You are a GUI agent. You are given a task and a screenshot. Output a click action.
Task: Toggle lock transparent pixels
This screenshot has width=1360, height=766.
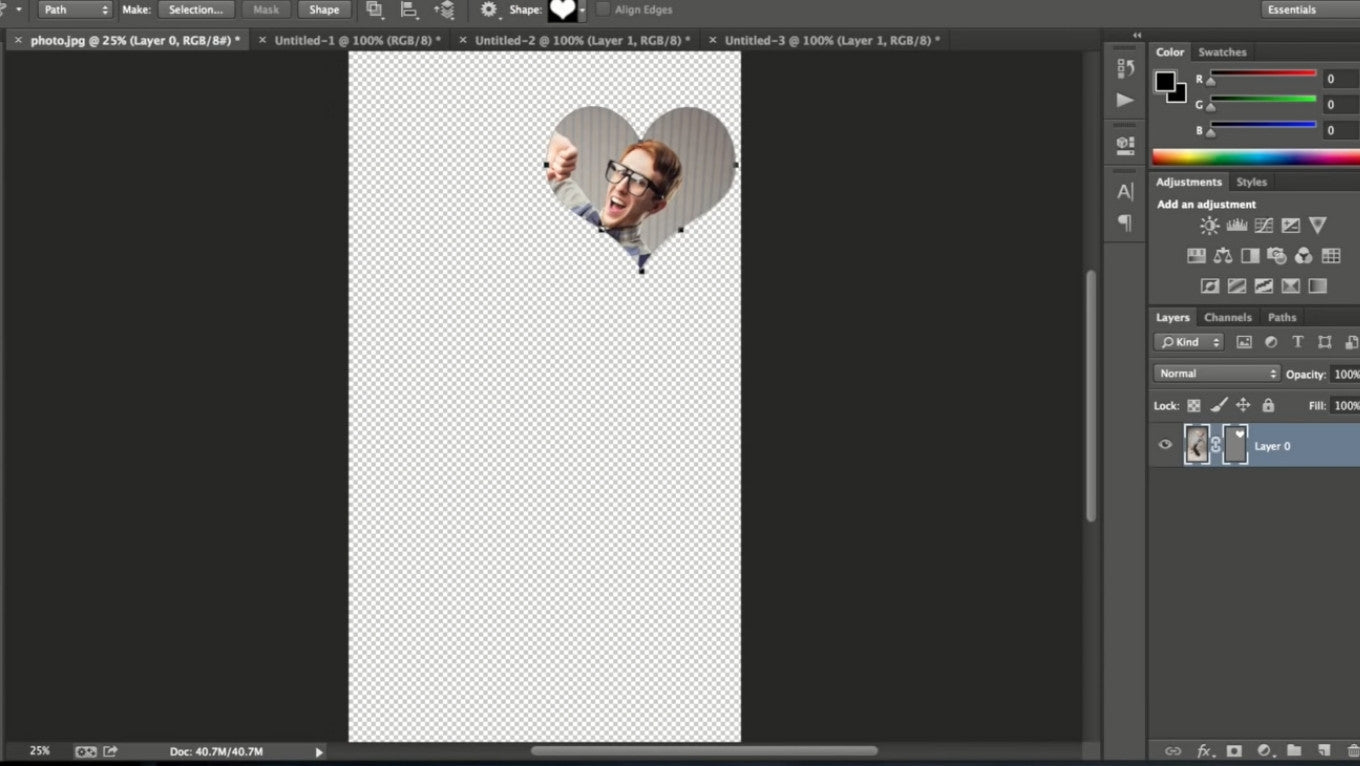point(1194,405)
